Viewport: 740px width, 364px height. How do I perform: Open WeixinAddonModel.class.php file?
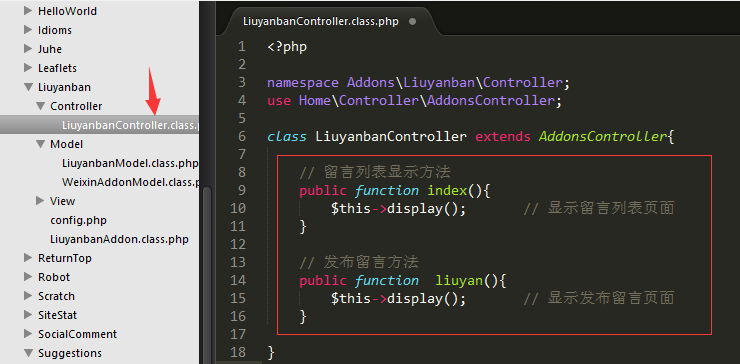pyautogui.click(x=130, y=182)
